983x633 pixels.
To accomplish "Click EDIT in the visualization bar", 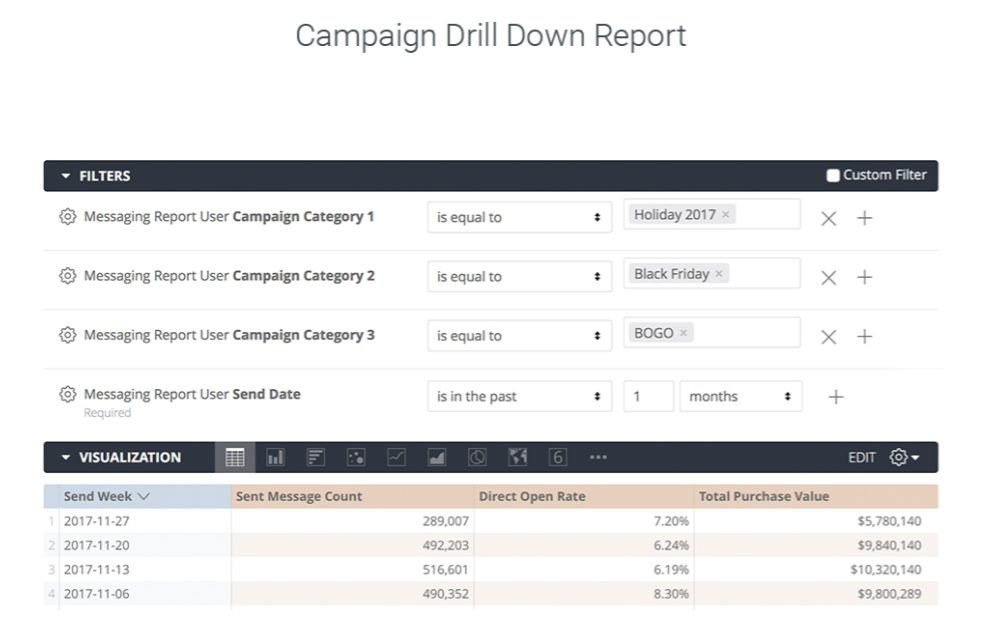I will [x=861, y=457].
